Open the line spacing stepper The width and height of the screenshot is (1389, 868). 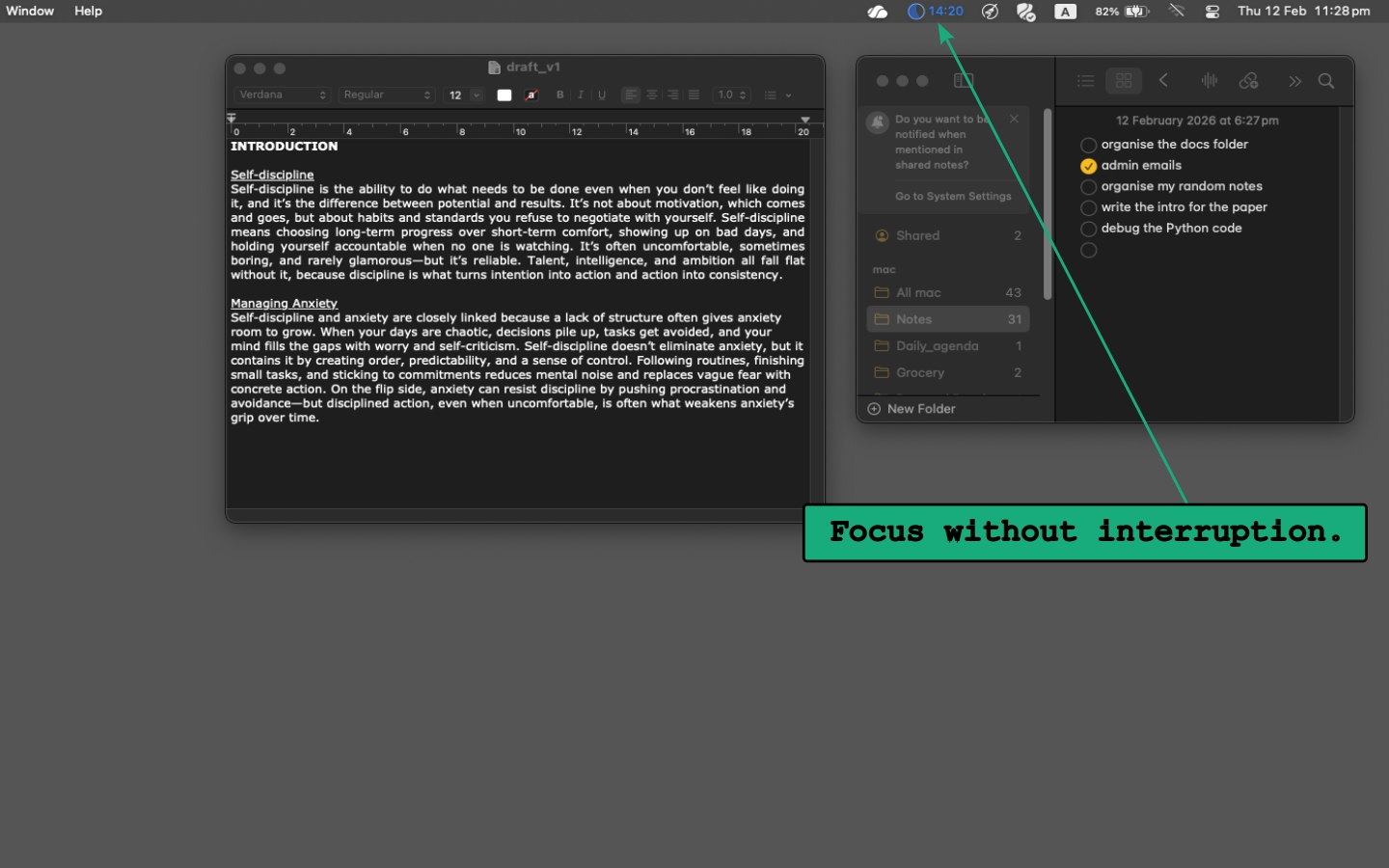pos(730,95)
